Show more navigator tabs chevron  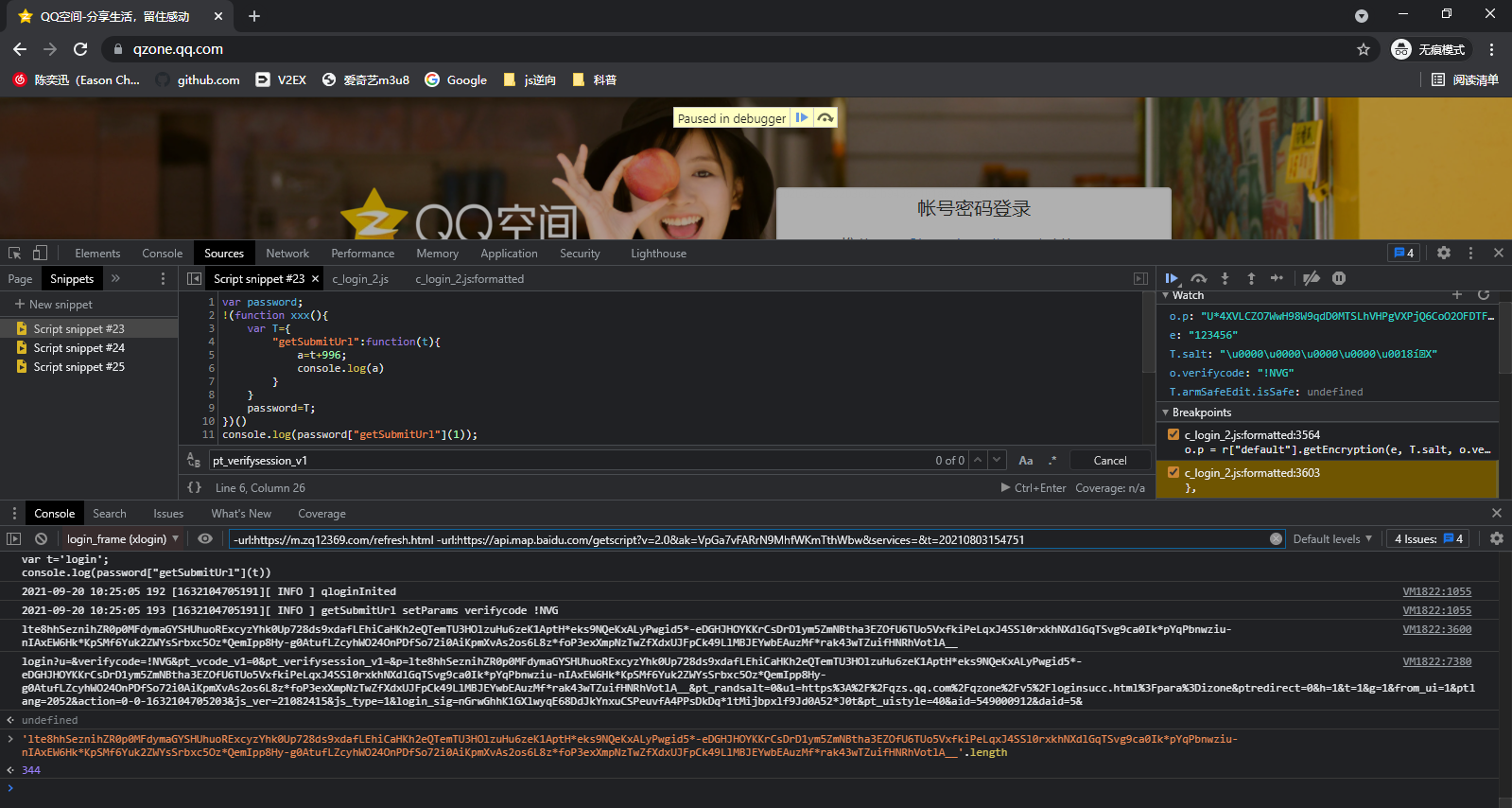tap(115, 279)
